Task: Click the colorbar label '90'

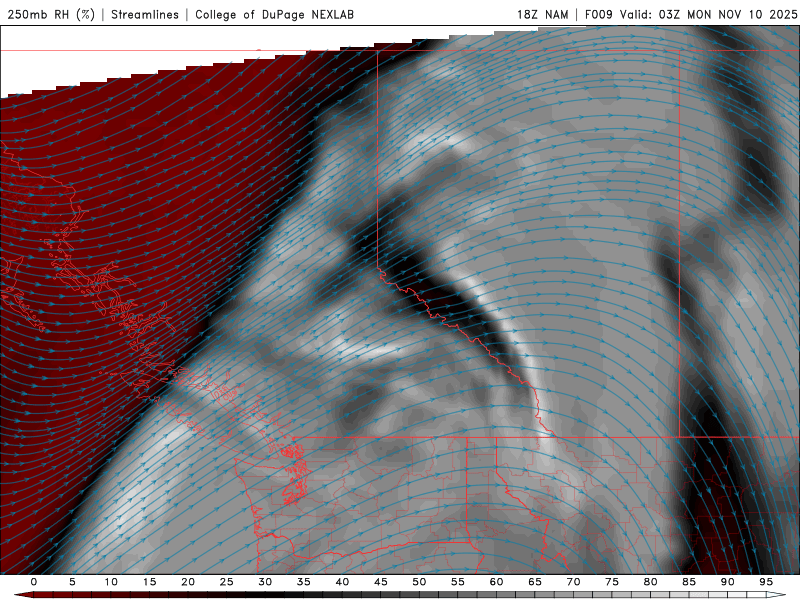Action: click(x=727, y=582)
